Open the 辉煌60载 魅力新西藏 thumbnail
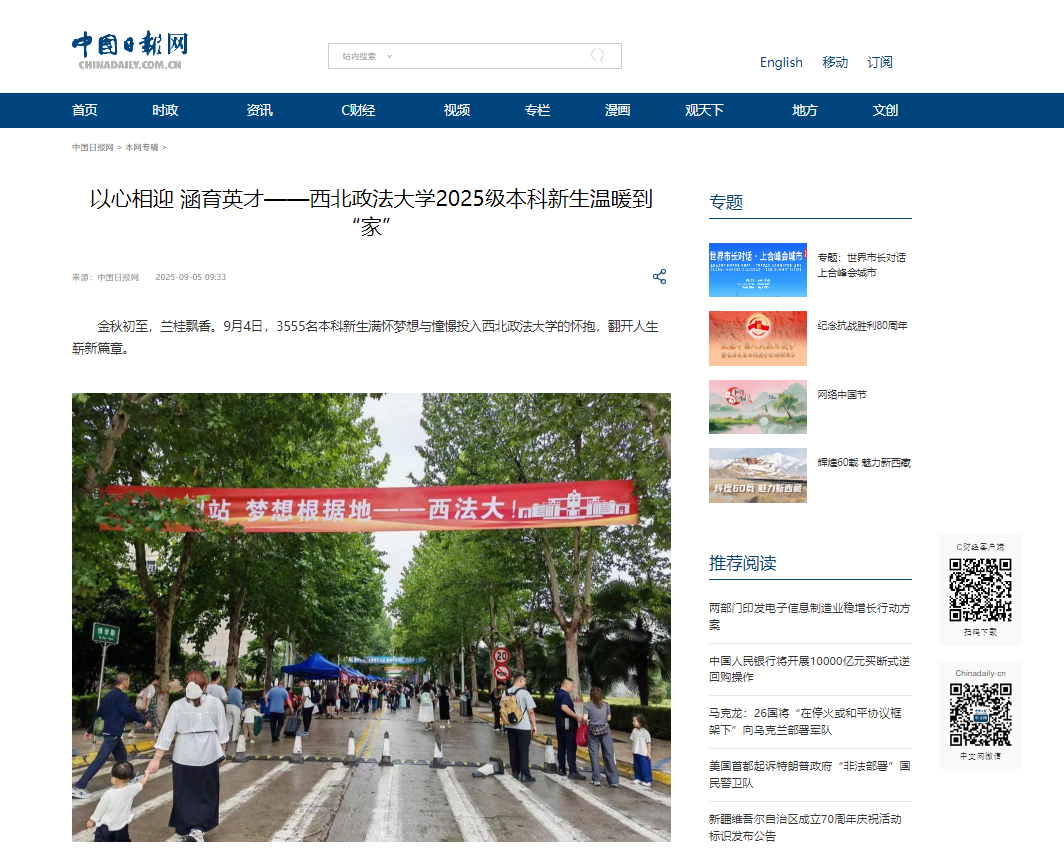The image size is (1064, 851). [757, 475]
